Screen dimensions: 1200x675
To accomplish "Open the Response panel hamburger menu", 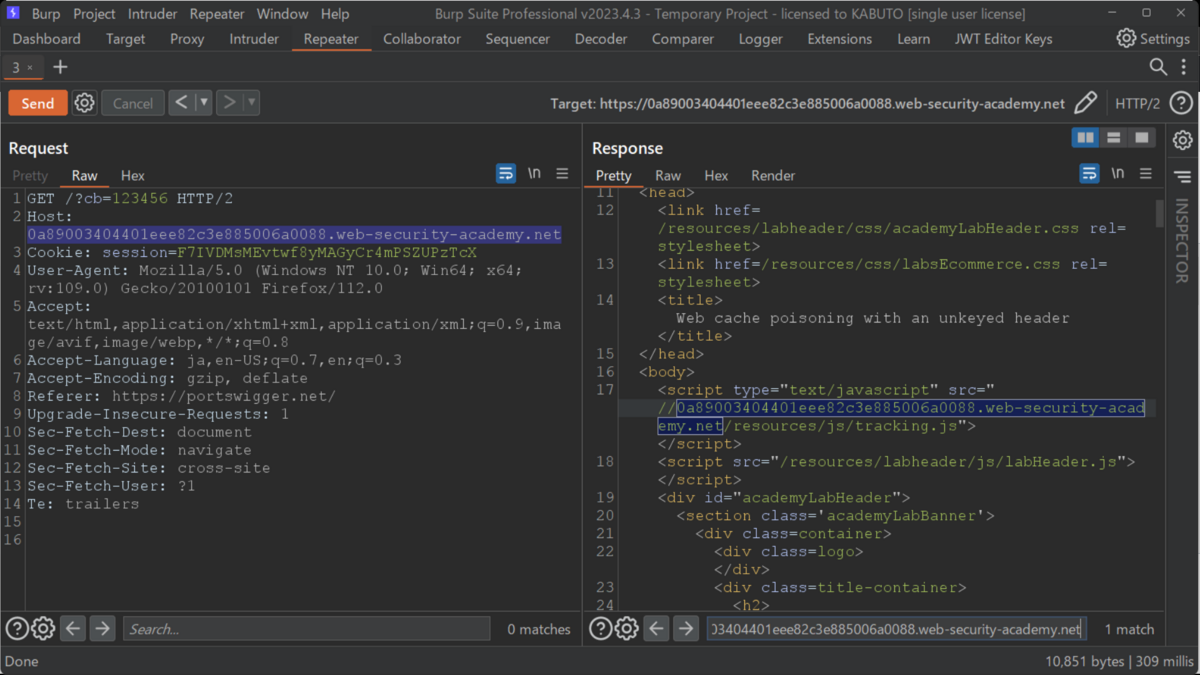I will point(1146,174).
